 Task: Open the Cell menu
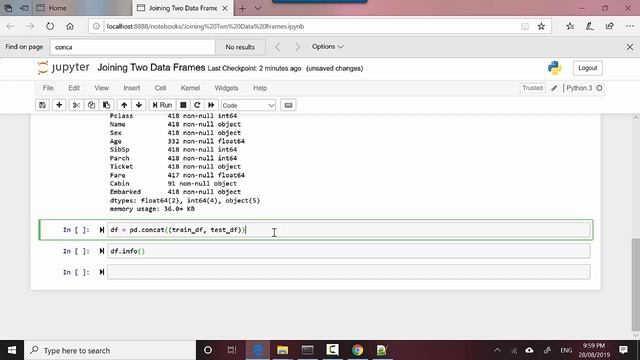click(x=160, y=88)
